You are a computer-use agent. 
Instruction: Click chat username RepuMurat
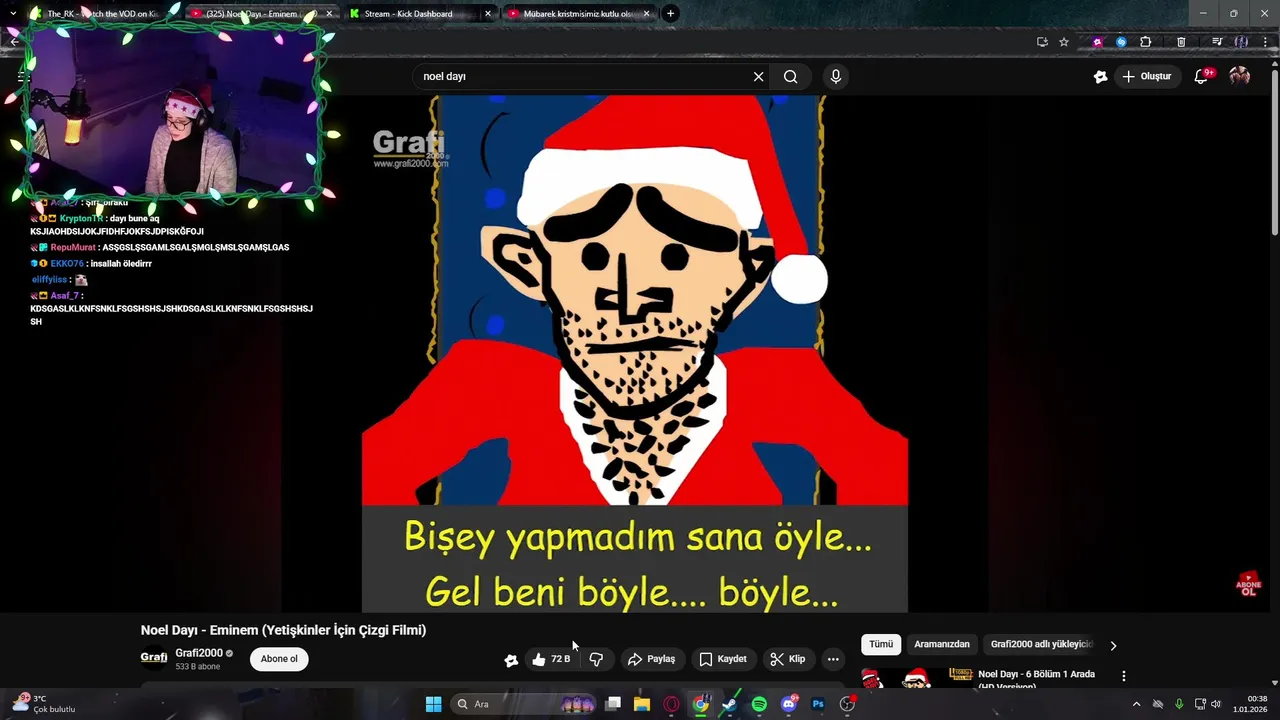[x=73, y=247]
